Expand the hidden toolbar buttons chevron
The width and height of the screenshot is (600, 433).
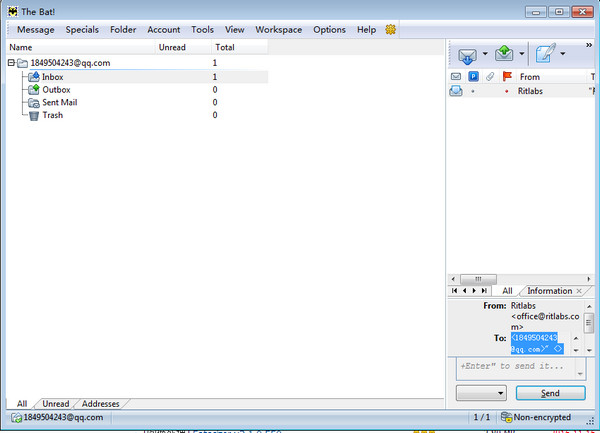587,45
